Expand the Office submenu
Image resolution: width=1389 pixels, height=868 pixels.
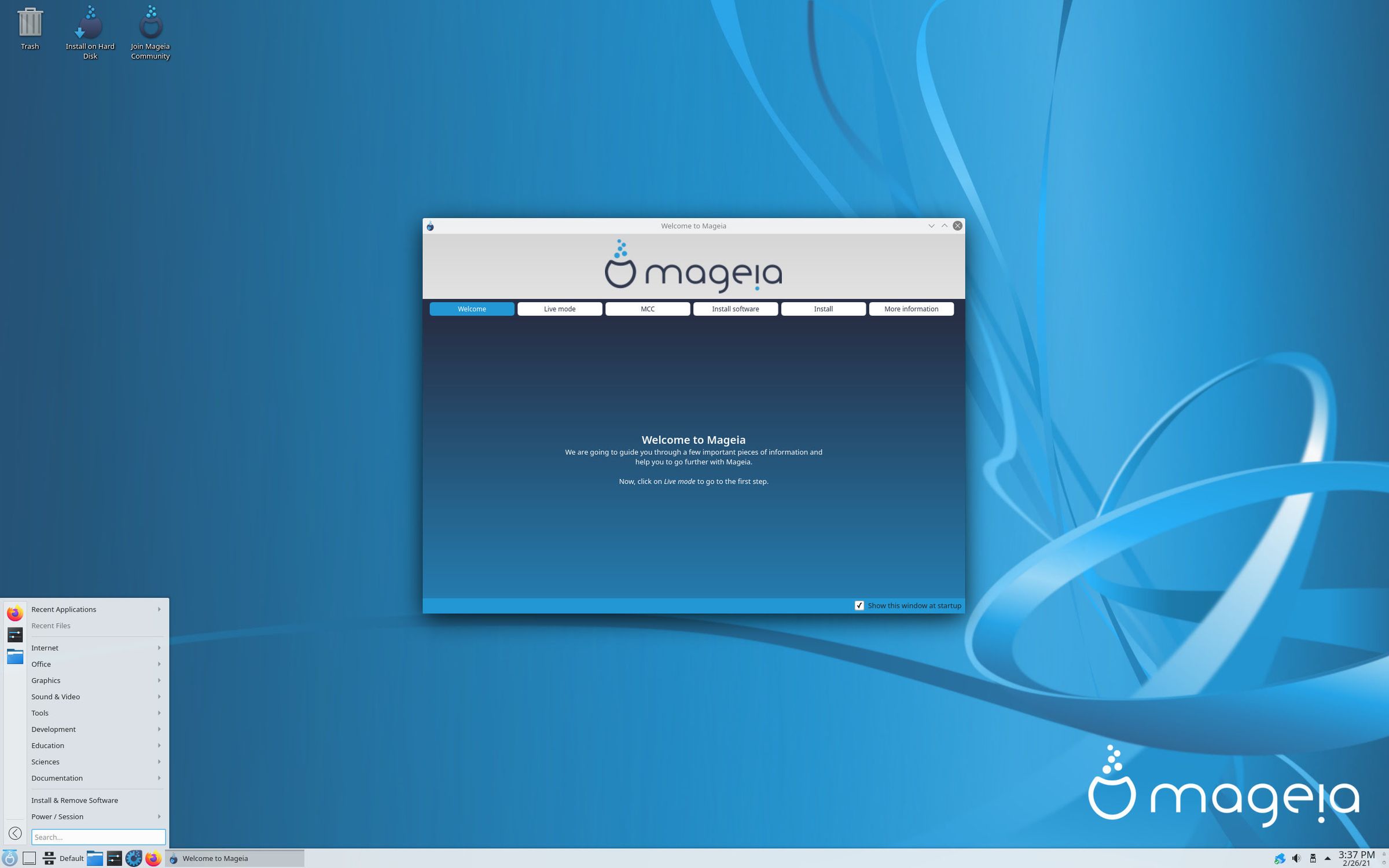tap(41, 664)
